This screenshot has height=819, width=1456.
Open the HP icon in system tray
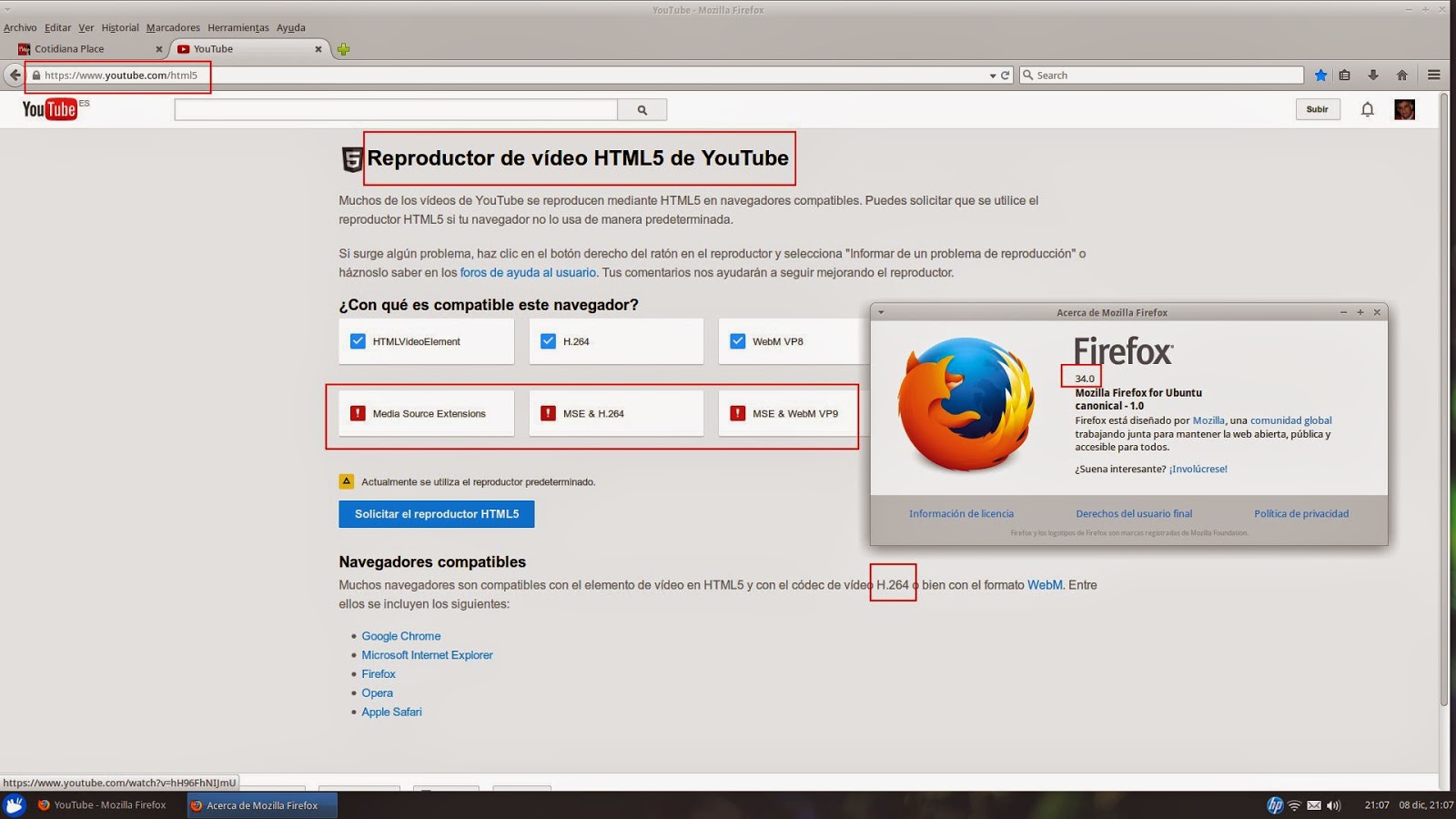click(x=1274, y=805)
